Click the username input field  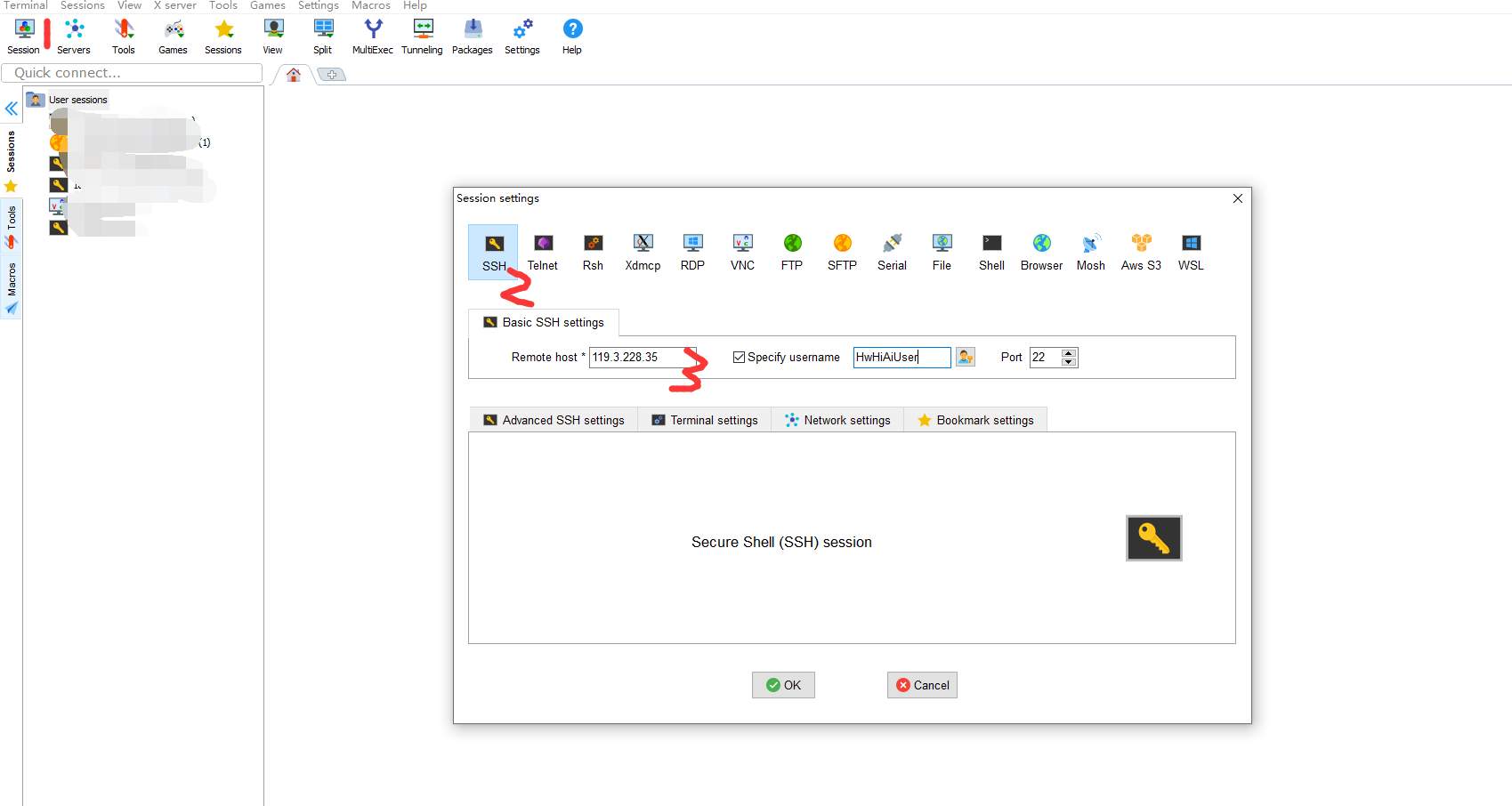(902, 357)
